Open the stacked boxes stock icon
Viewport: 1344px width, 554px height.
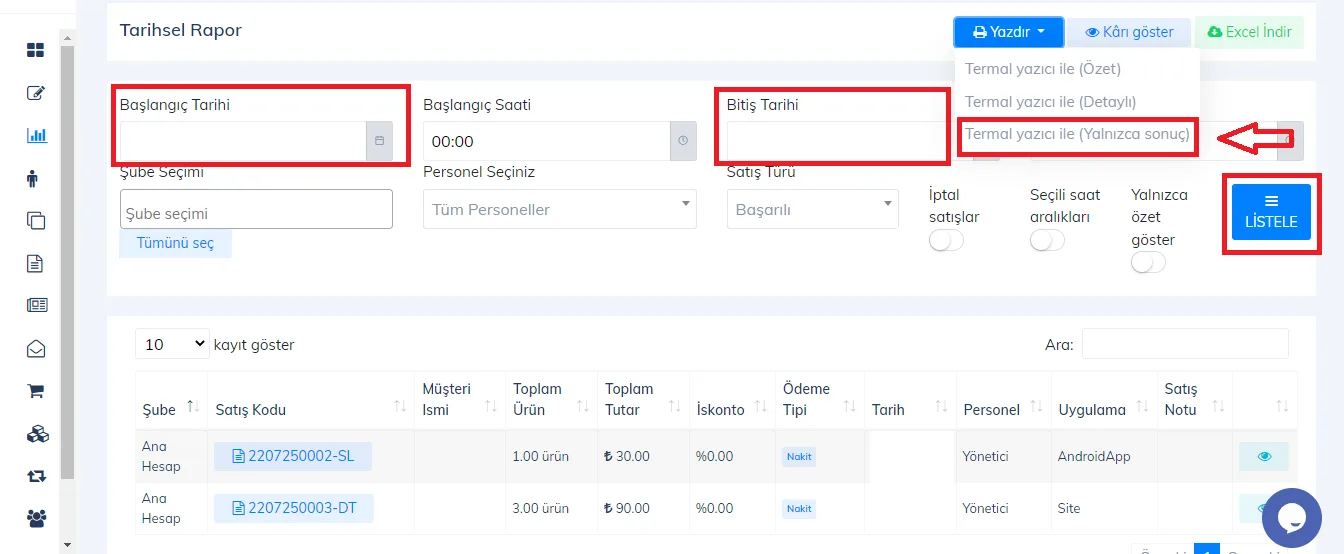tap(37, 434)
